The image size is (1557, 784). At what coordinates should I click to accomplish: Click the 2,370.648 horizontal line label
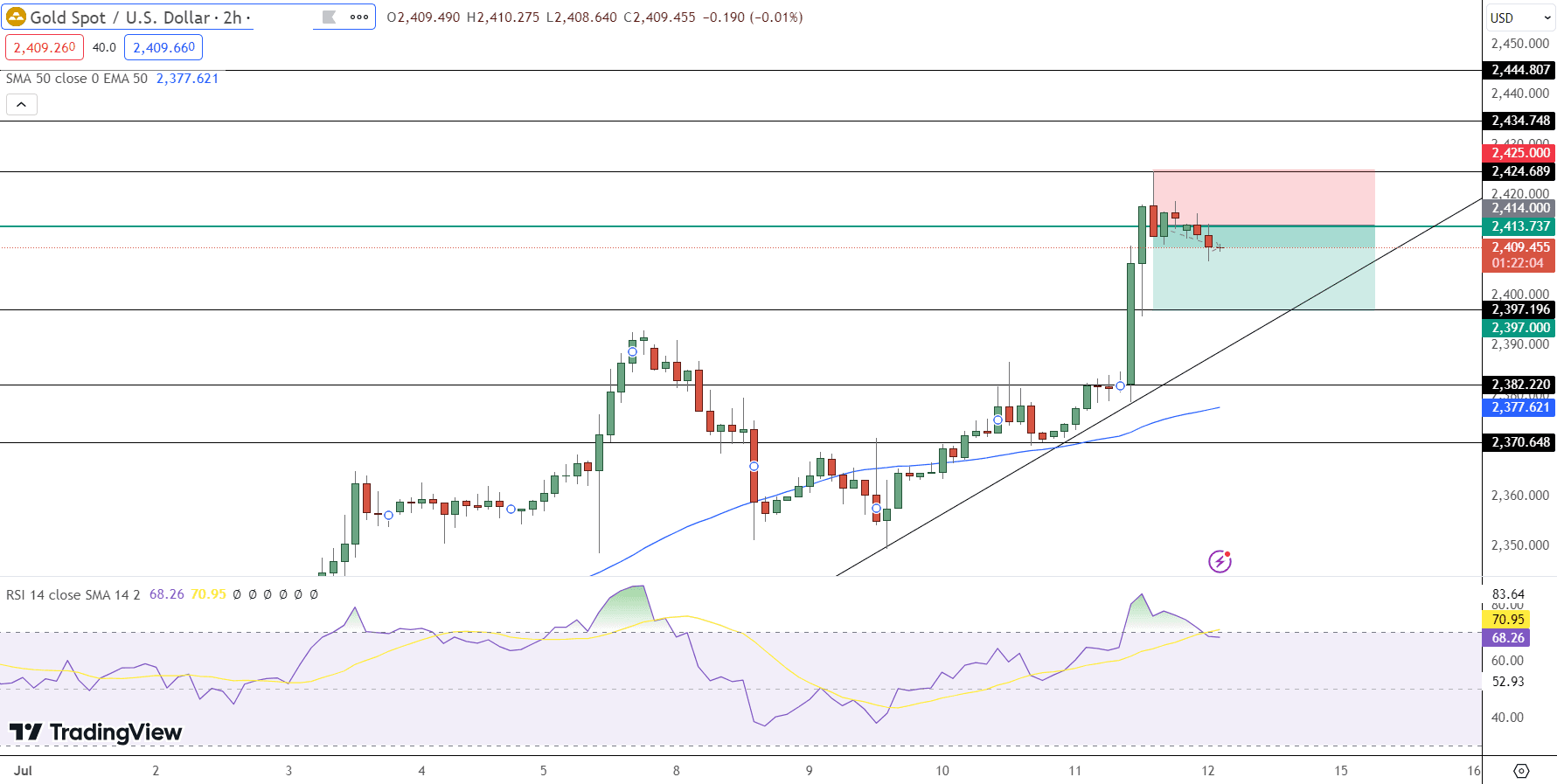[1520, 442]
